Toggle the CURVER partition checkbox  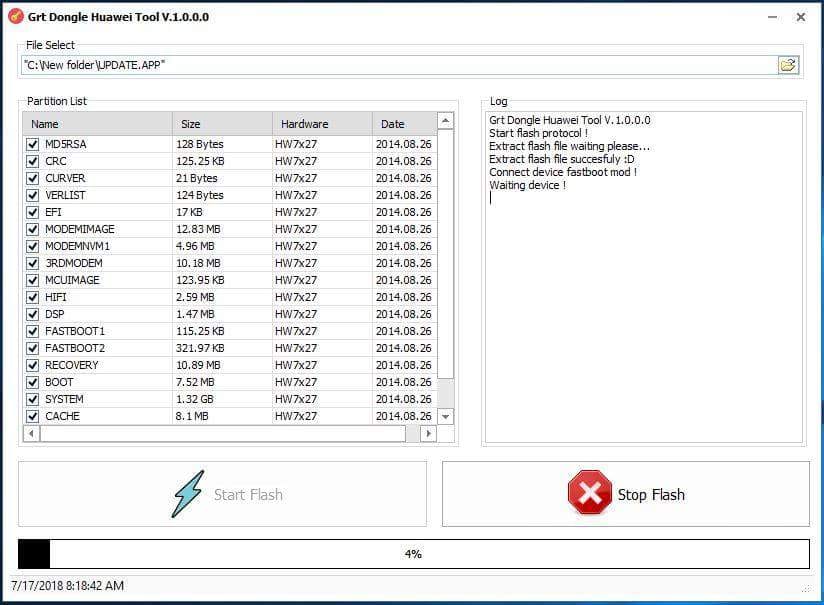click(x=33, y=178)
